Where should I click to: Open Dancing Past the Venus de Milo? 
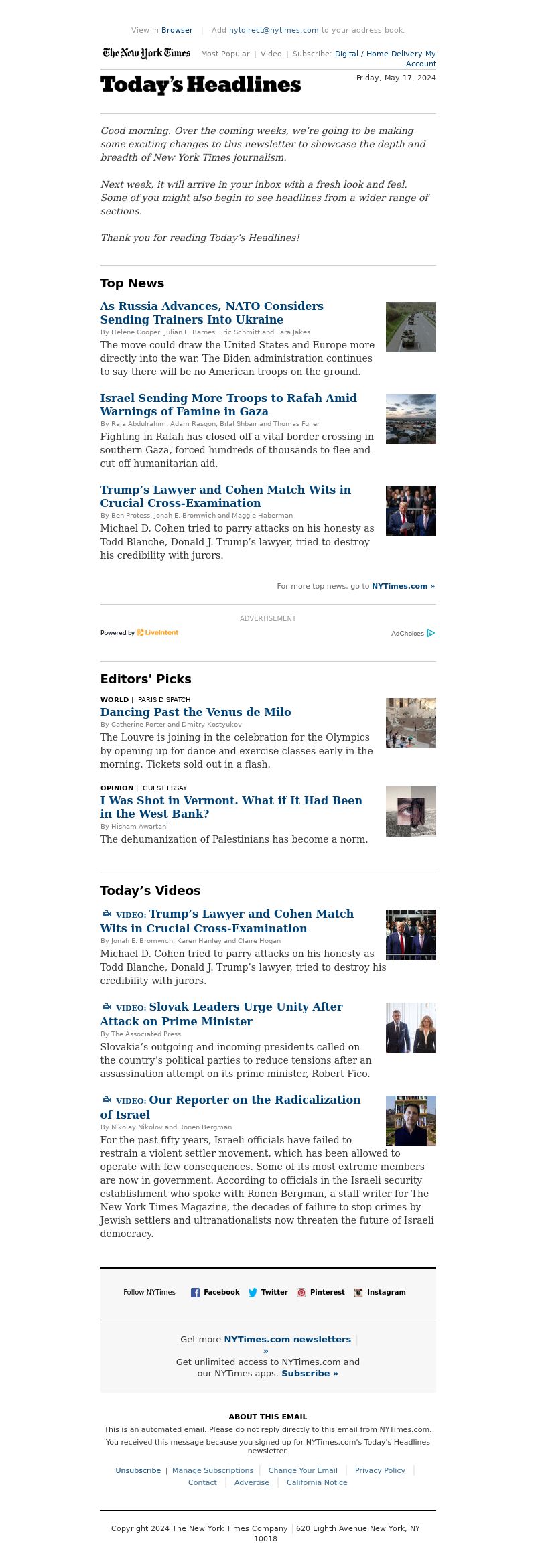[x=196, y=712]
